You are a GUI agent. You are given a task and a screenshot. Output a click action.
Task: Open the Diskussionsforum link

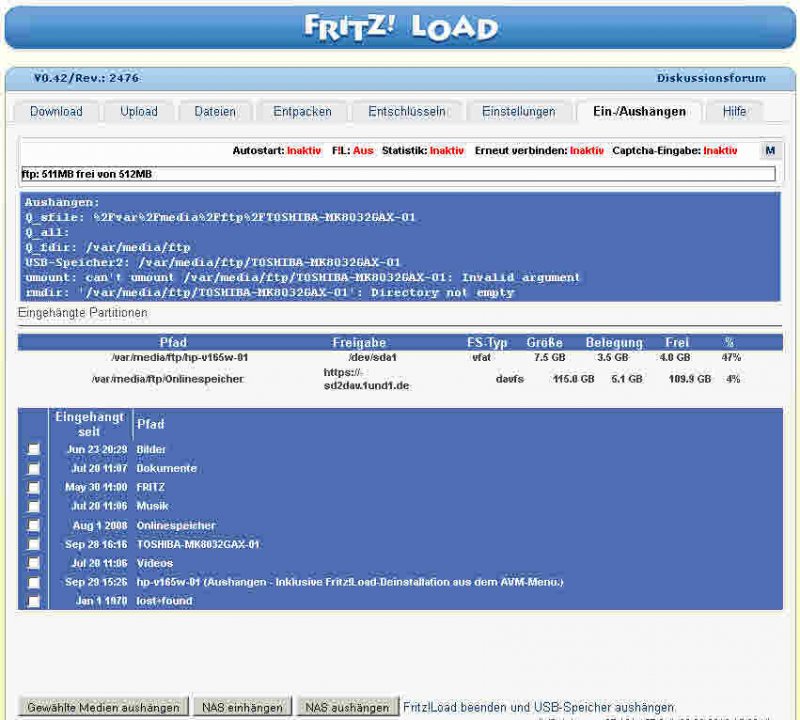(x=711, y=78)
